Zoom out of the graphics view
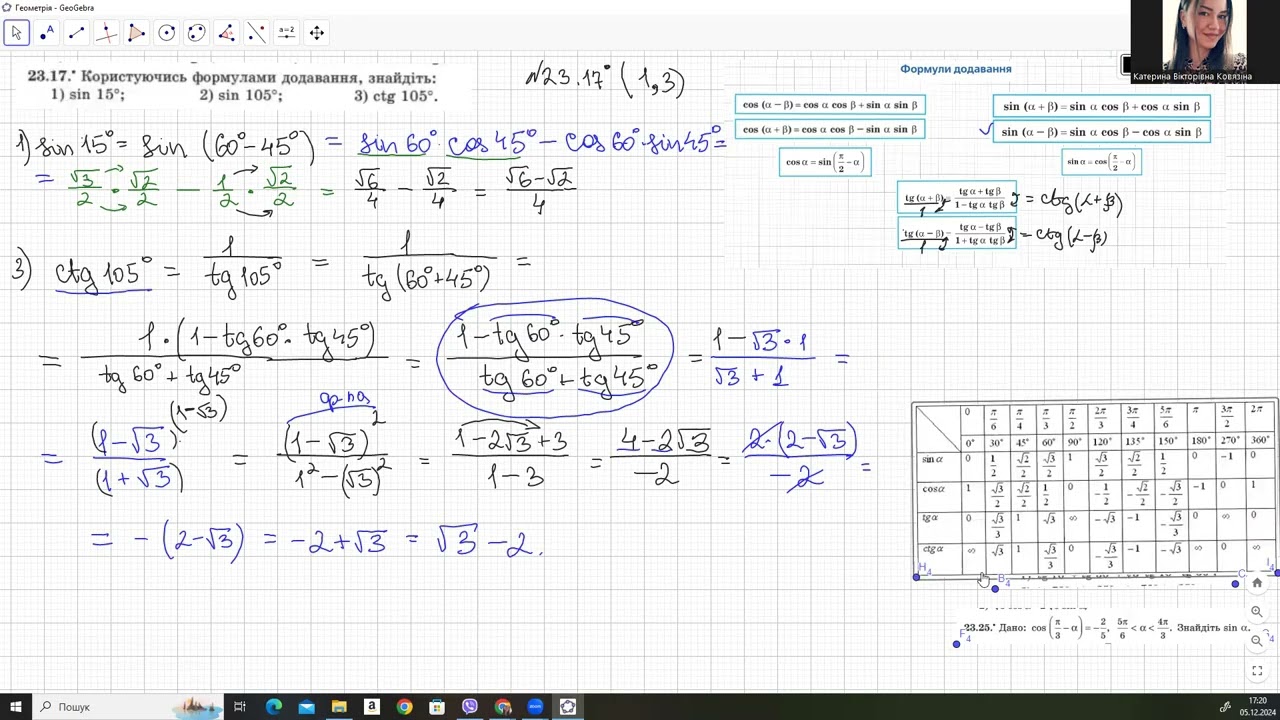Viewport: 1280px width, 720px height. tap(1257, 640)
